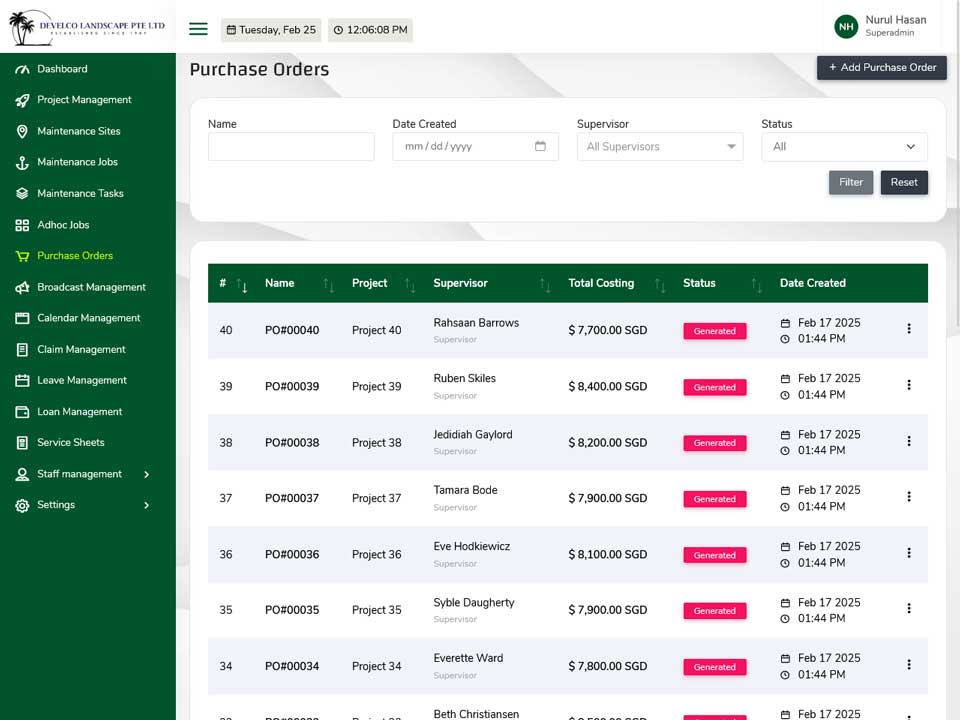
Task: Click the $ 8,400.00 SGD amount
Action: pyautogui.click(x=607, y=387)
